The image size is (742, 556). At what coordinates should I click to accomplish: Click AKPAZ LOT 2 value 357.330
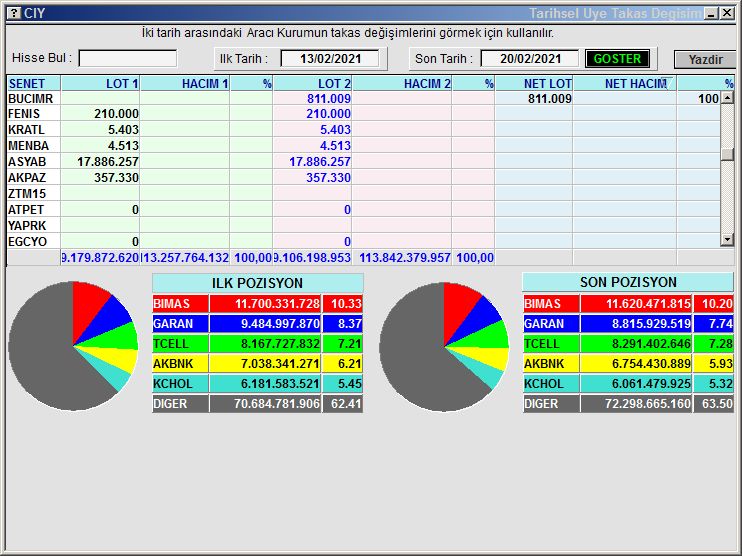click(328, 177)
